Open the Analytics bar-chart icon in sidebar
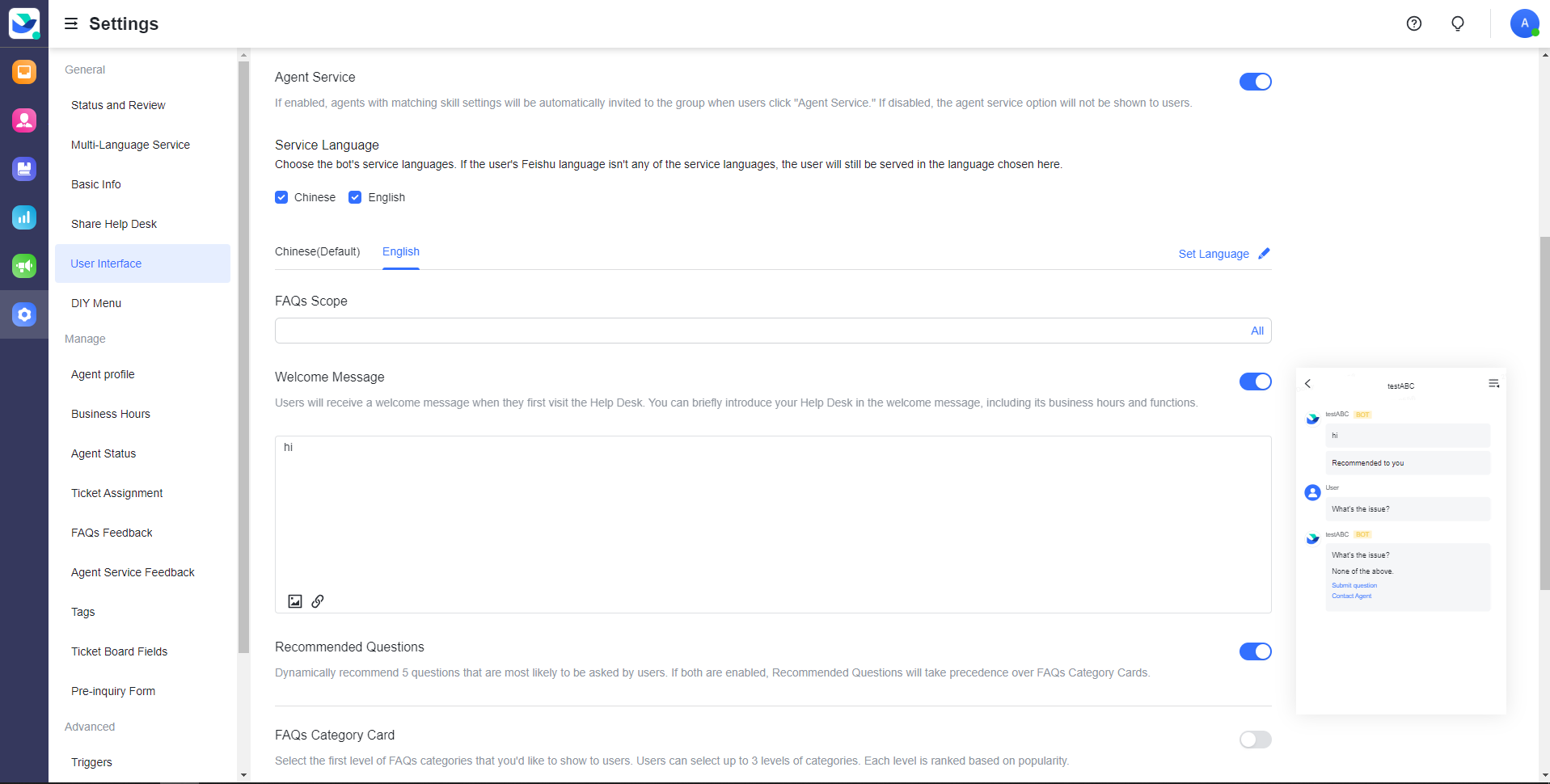 click(x=24, y=217)
